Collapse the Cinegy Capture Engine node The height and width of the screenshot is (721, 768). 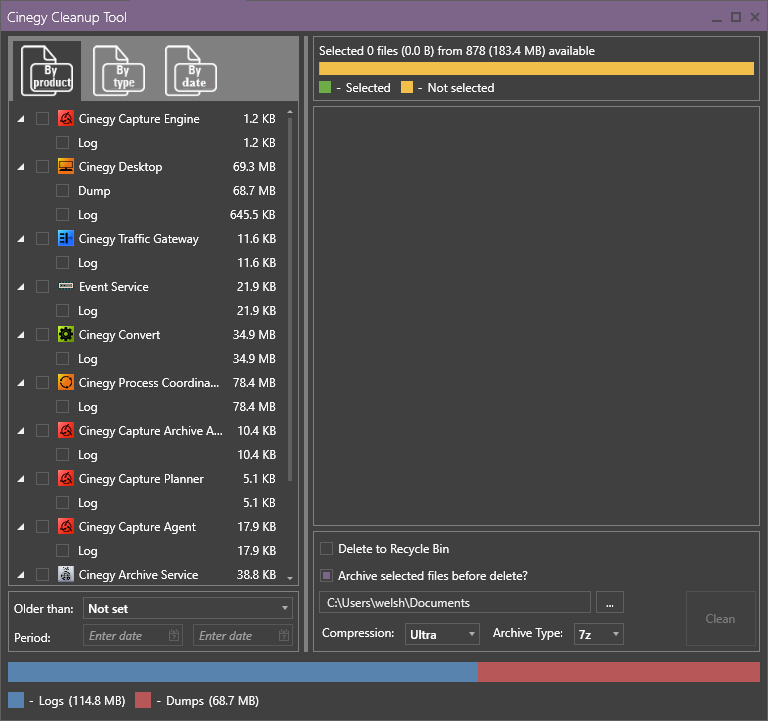21,119
